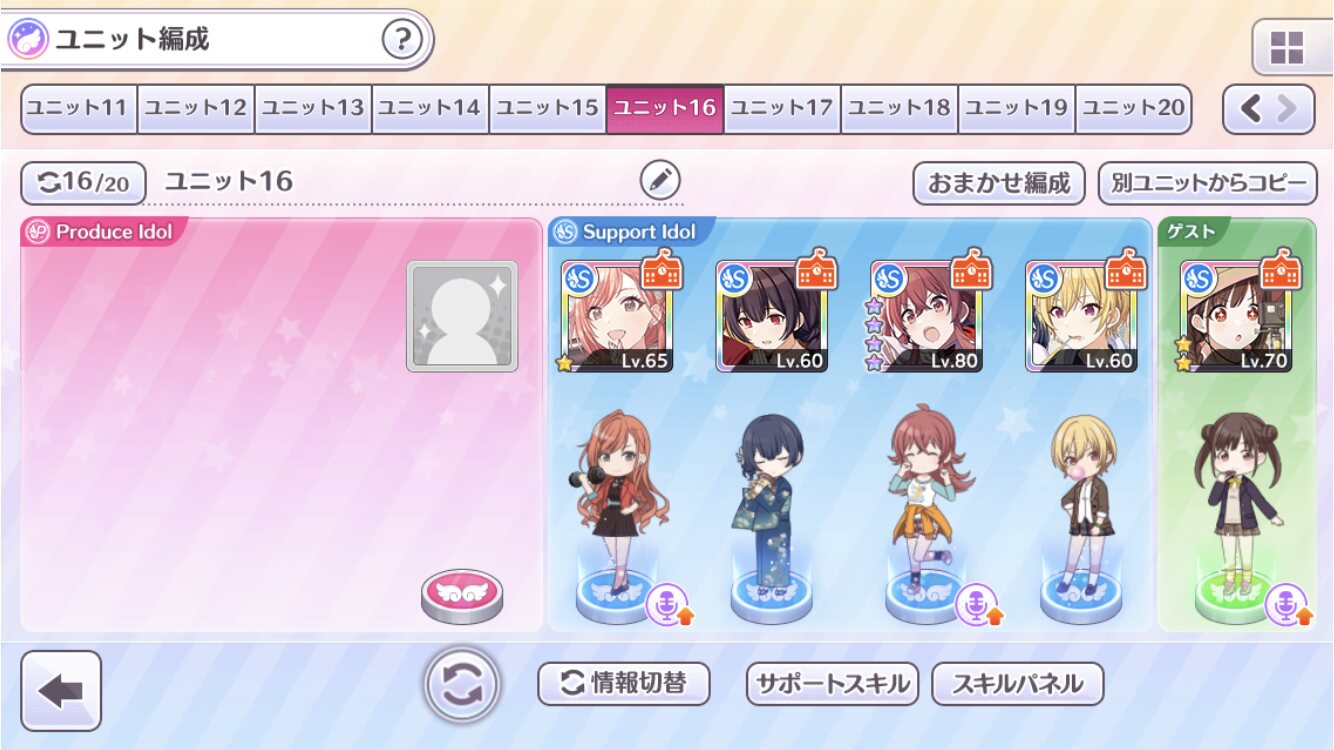1334x750 pixels.
Task: Open the grid menu icon
Action: tap(1286, 47)
